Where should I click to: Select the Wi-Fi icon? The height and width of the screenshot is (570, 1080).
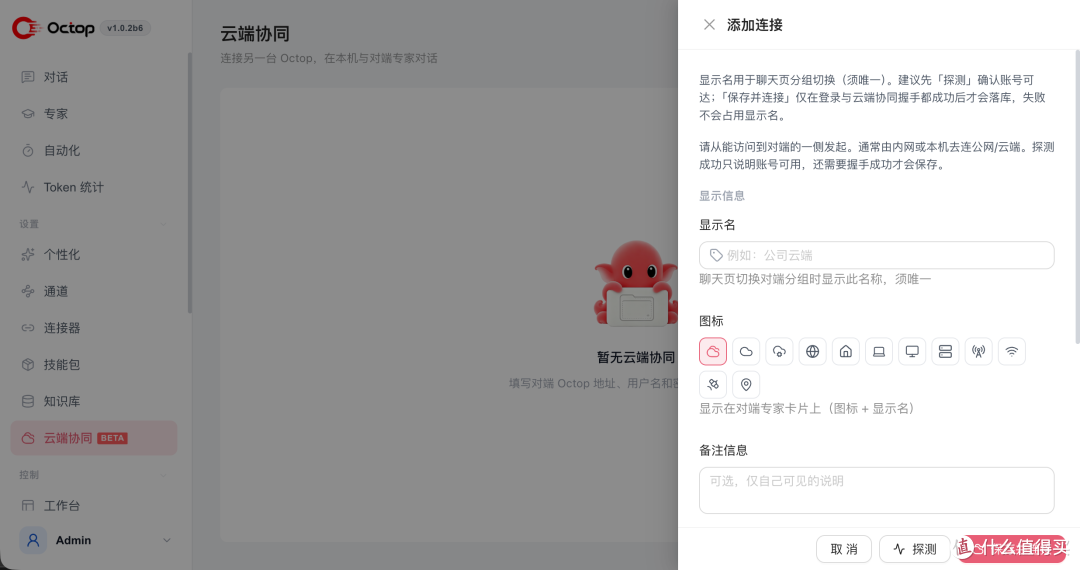(x=1012, y=352)
